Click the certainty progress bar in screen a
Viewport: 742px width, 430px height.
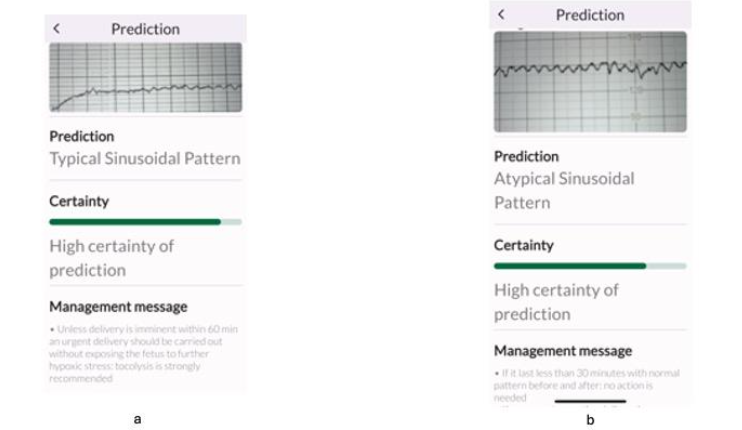click(x=145, y=221)
